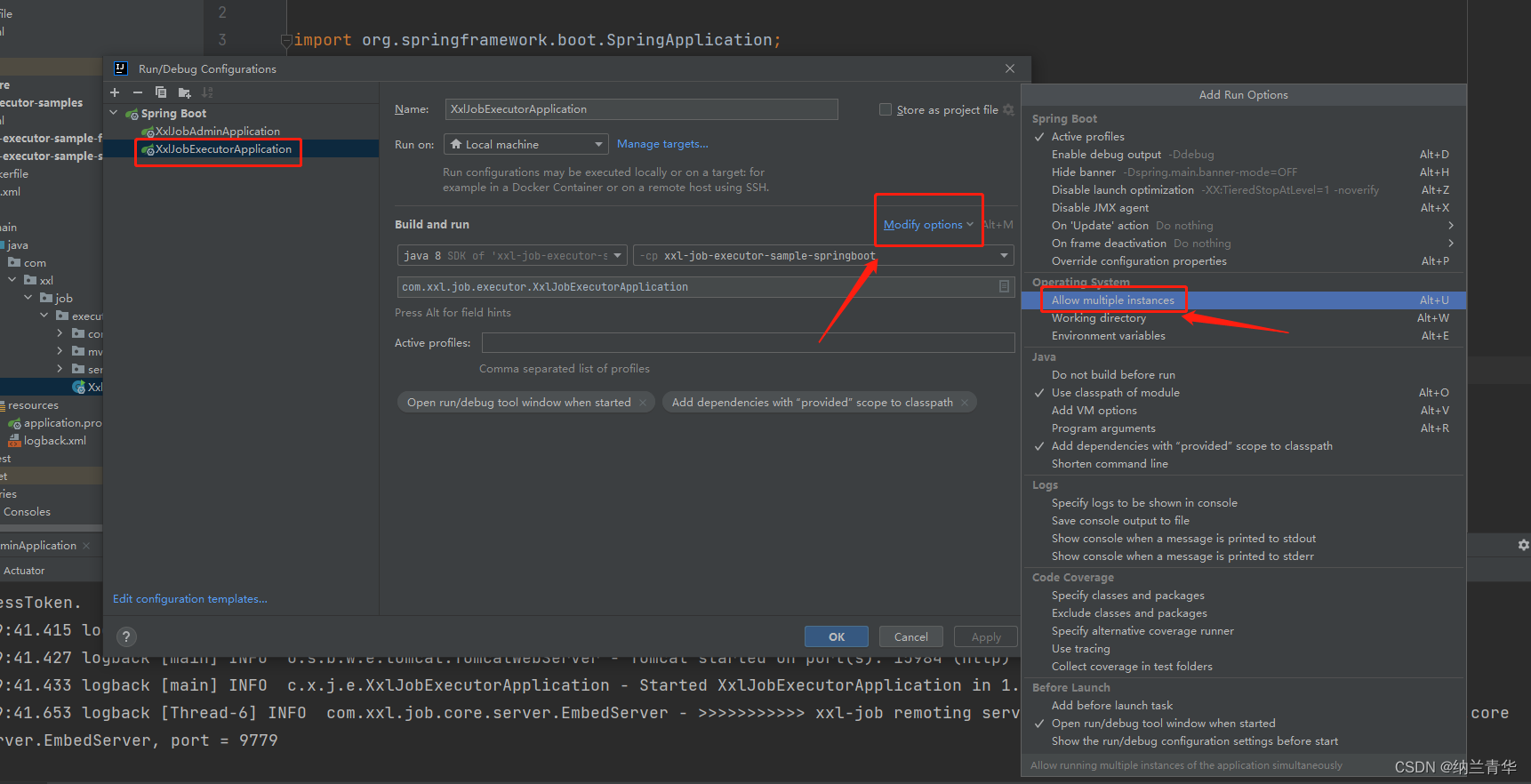This screenshot has width=1531, height=784.
Task: Remove 'Add dependencies with provided scope' chip
Action: (x=965, y=403)
